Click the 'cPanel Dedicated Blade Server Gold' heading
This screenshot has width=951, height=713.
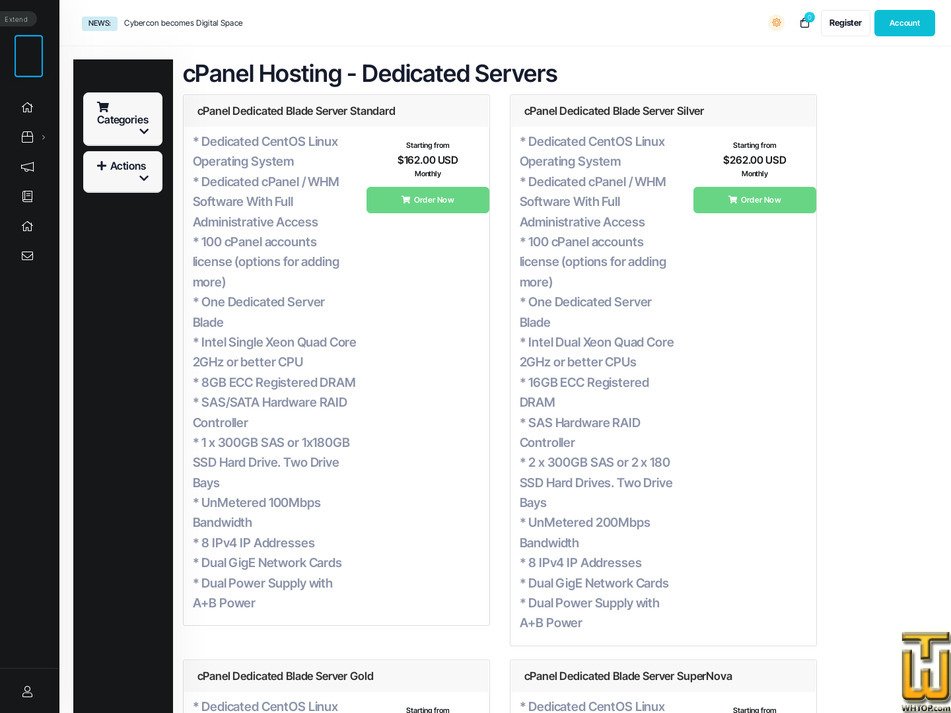285,676
